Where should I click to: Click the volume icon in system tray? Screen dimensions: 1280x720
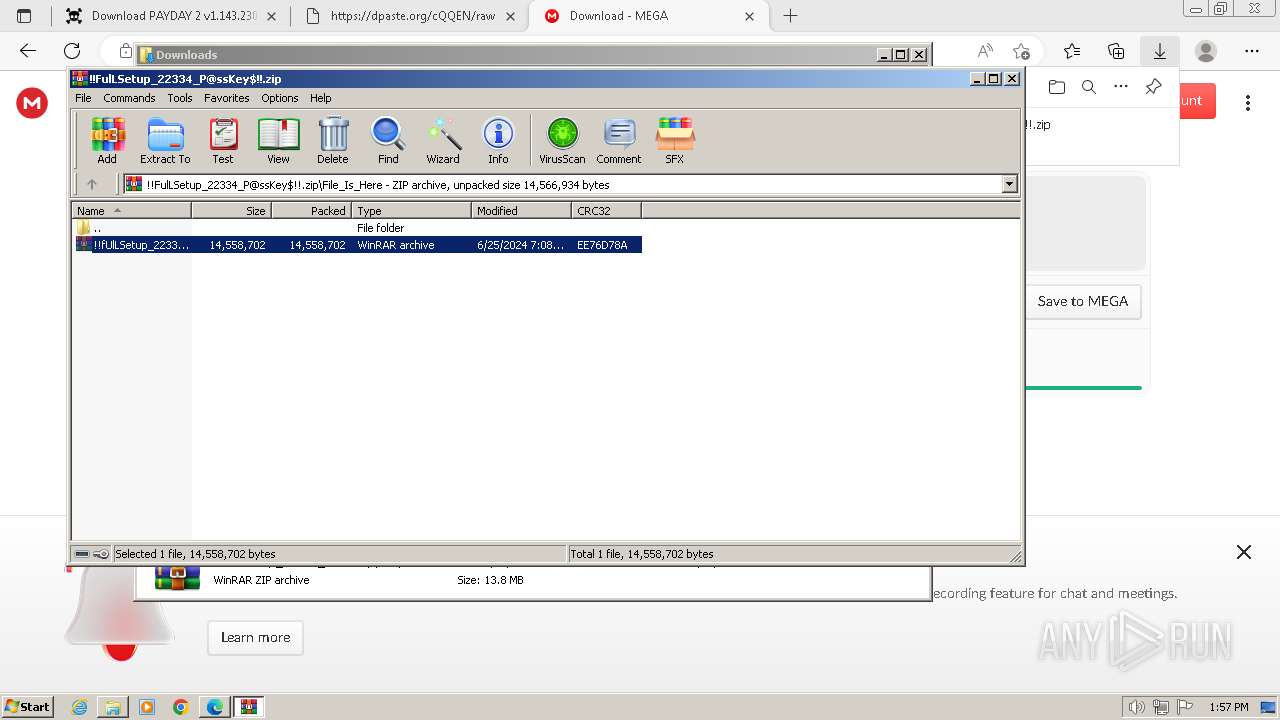click(x=1136, y=707)
